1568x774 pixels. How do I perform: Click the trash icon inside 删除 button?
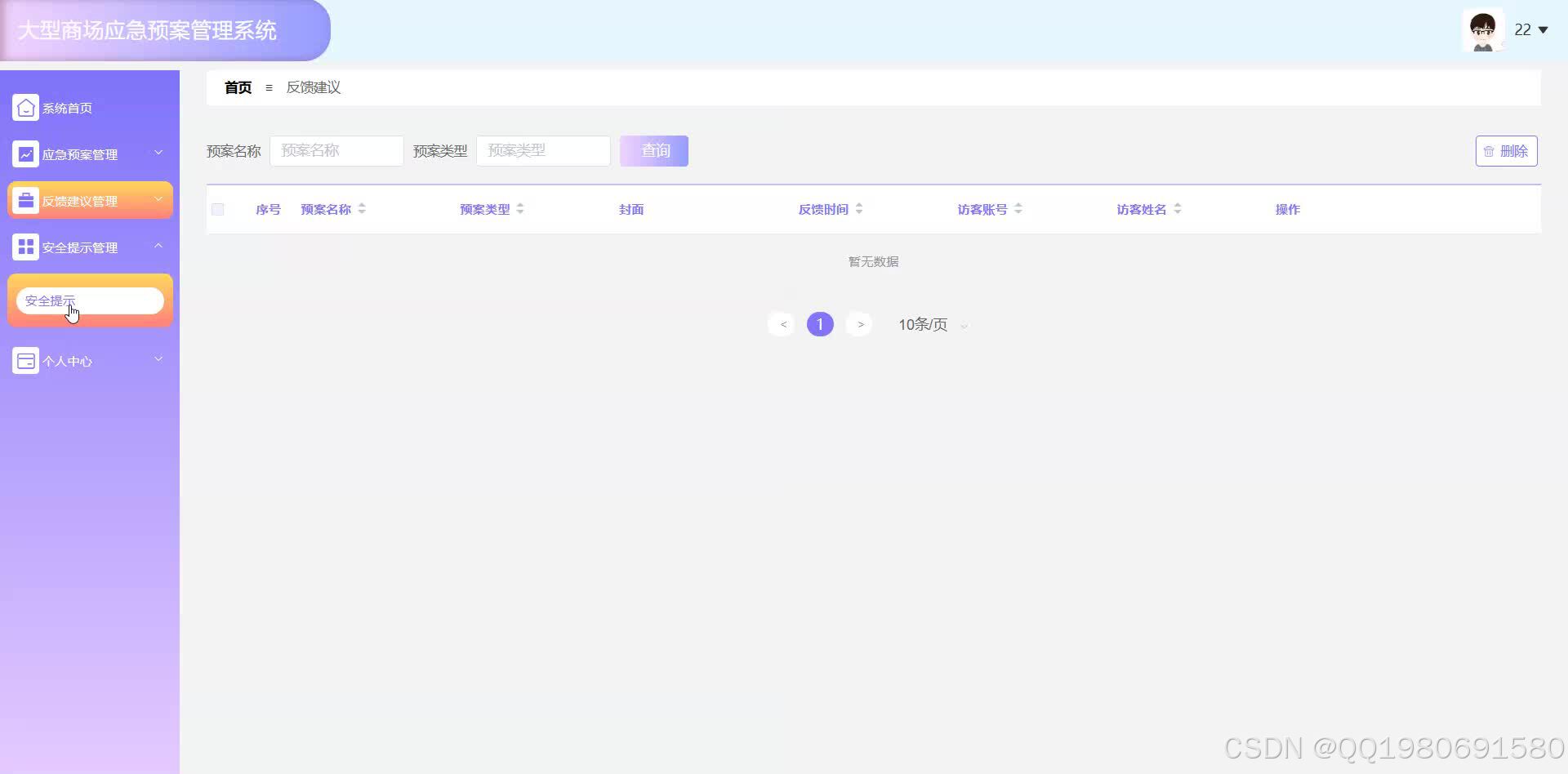[x=1490, y=151]
